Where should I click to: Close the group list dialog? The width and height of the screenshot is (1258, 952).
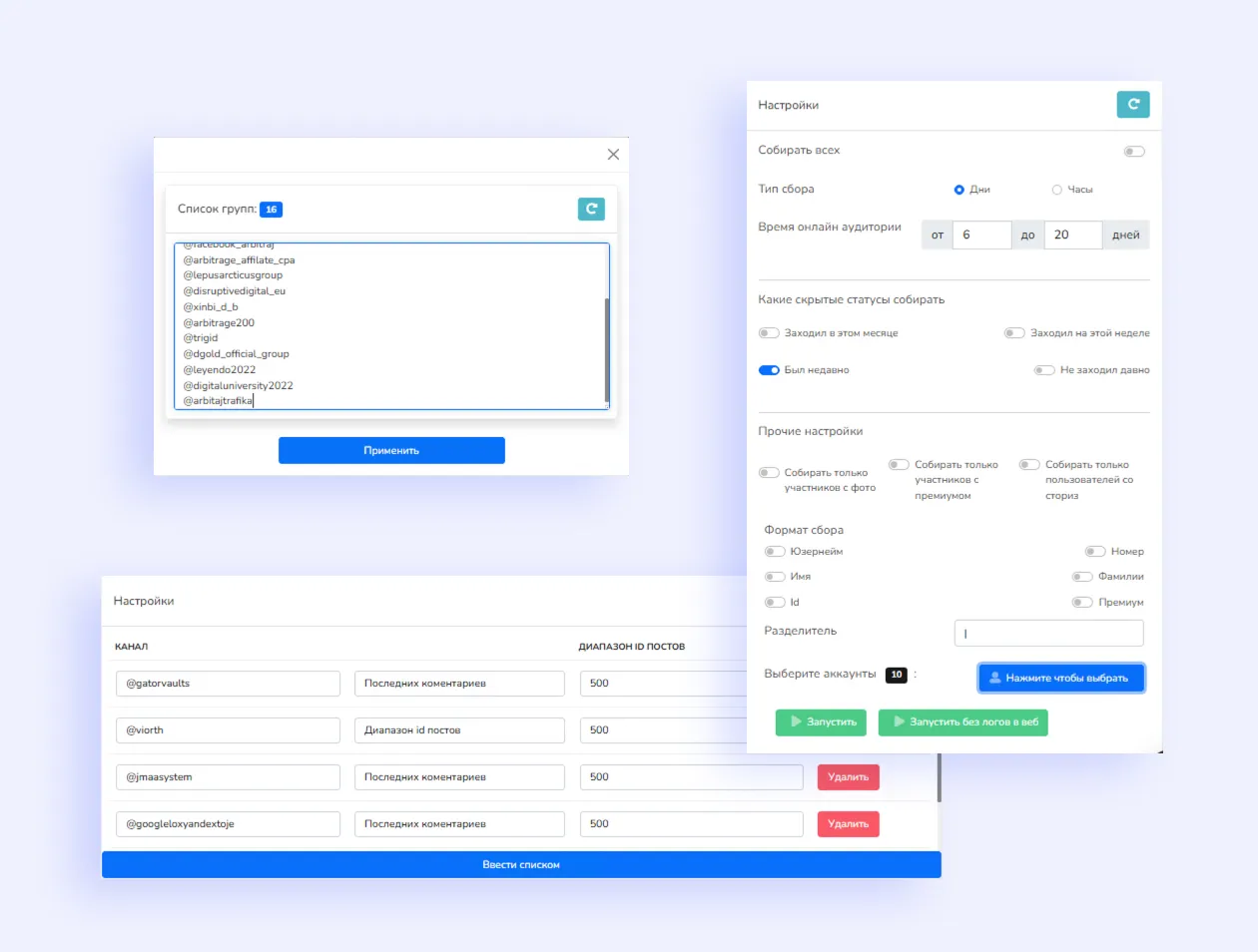coord(613,155)
